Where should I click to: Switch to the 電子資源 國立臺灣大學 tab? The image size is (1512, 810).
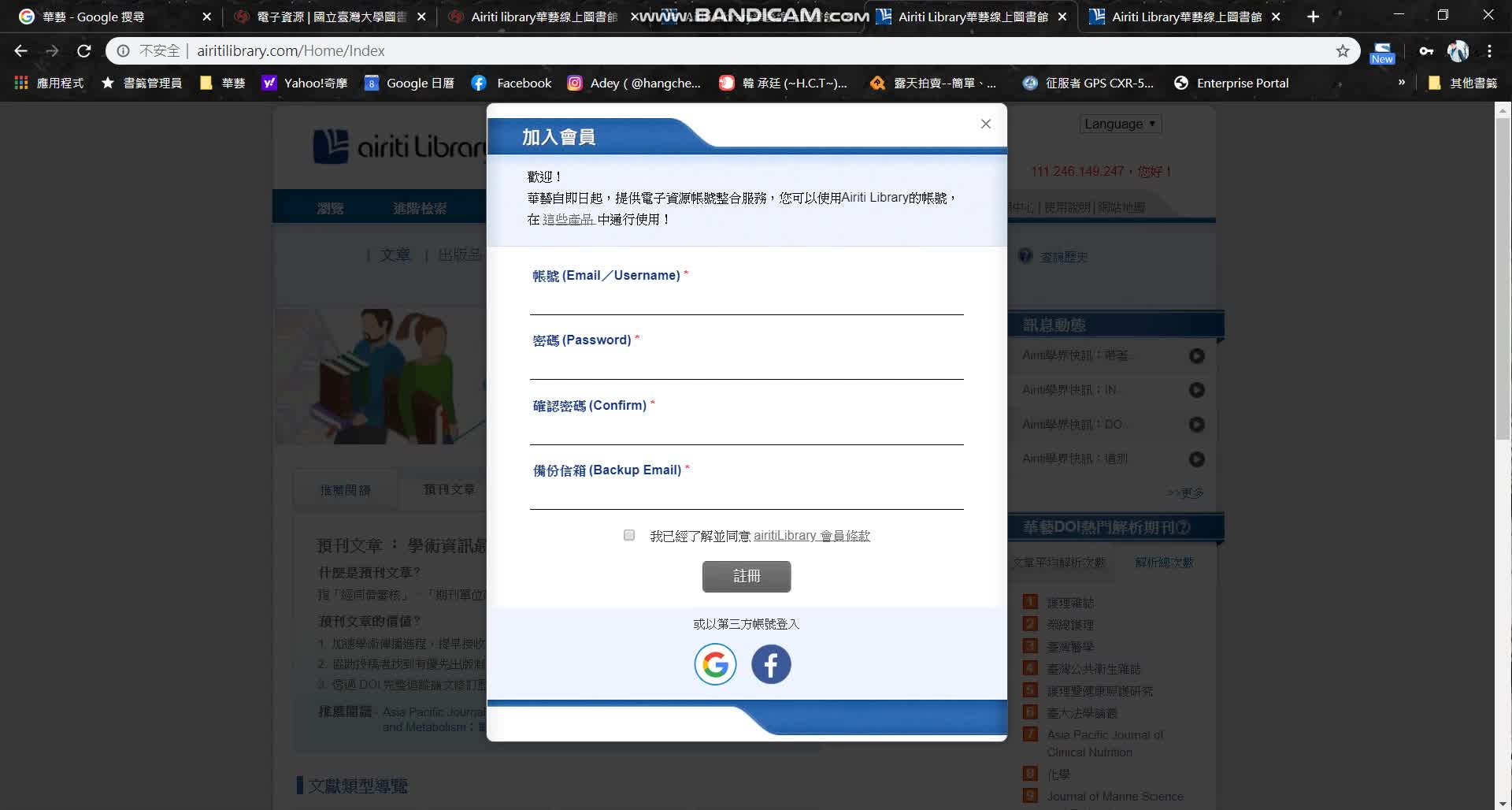(331, 17)
